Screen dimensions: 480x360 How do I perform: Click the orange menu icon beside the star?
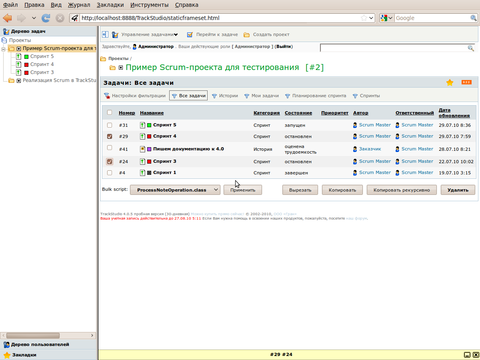point(466,82)
